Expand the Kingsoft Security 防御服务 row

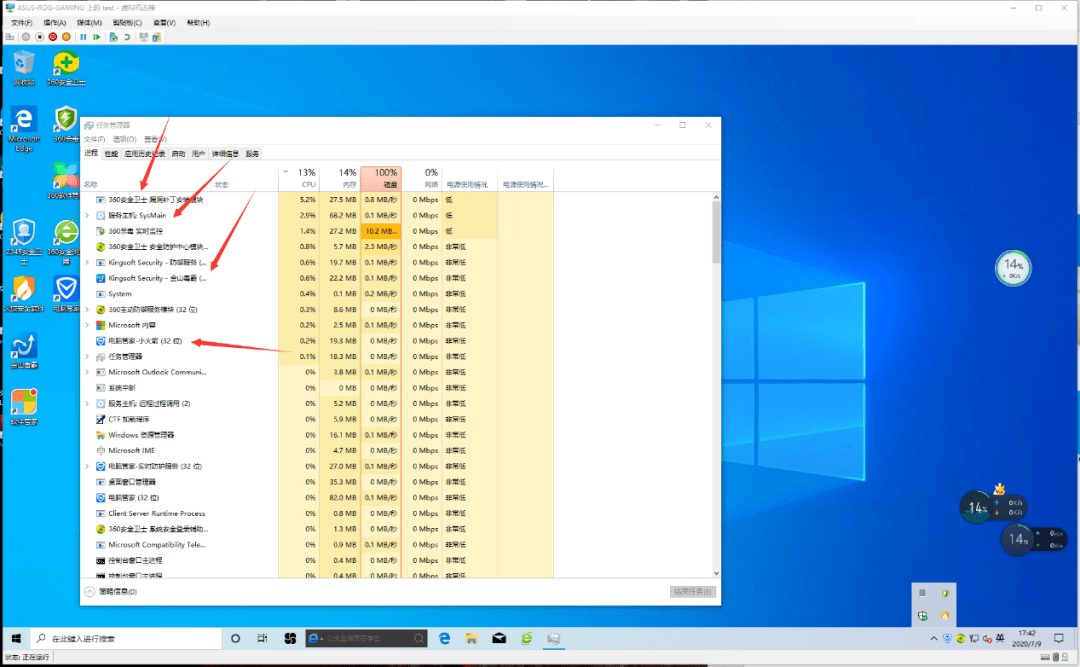(87, 263)
